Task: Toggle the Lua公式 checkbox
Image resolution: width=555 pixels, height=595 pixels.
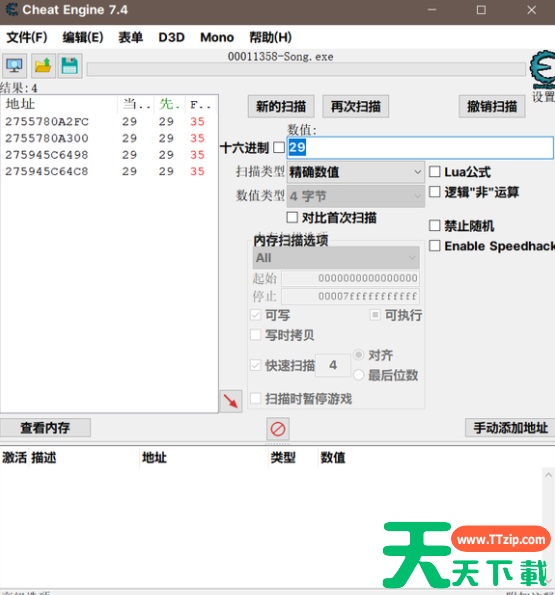Action: (x=434, y=172)
